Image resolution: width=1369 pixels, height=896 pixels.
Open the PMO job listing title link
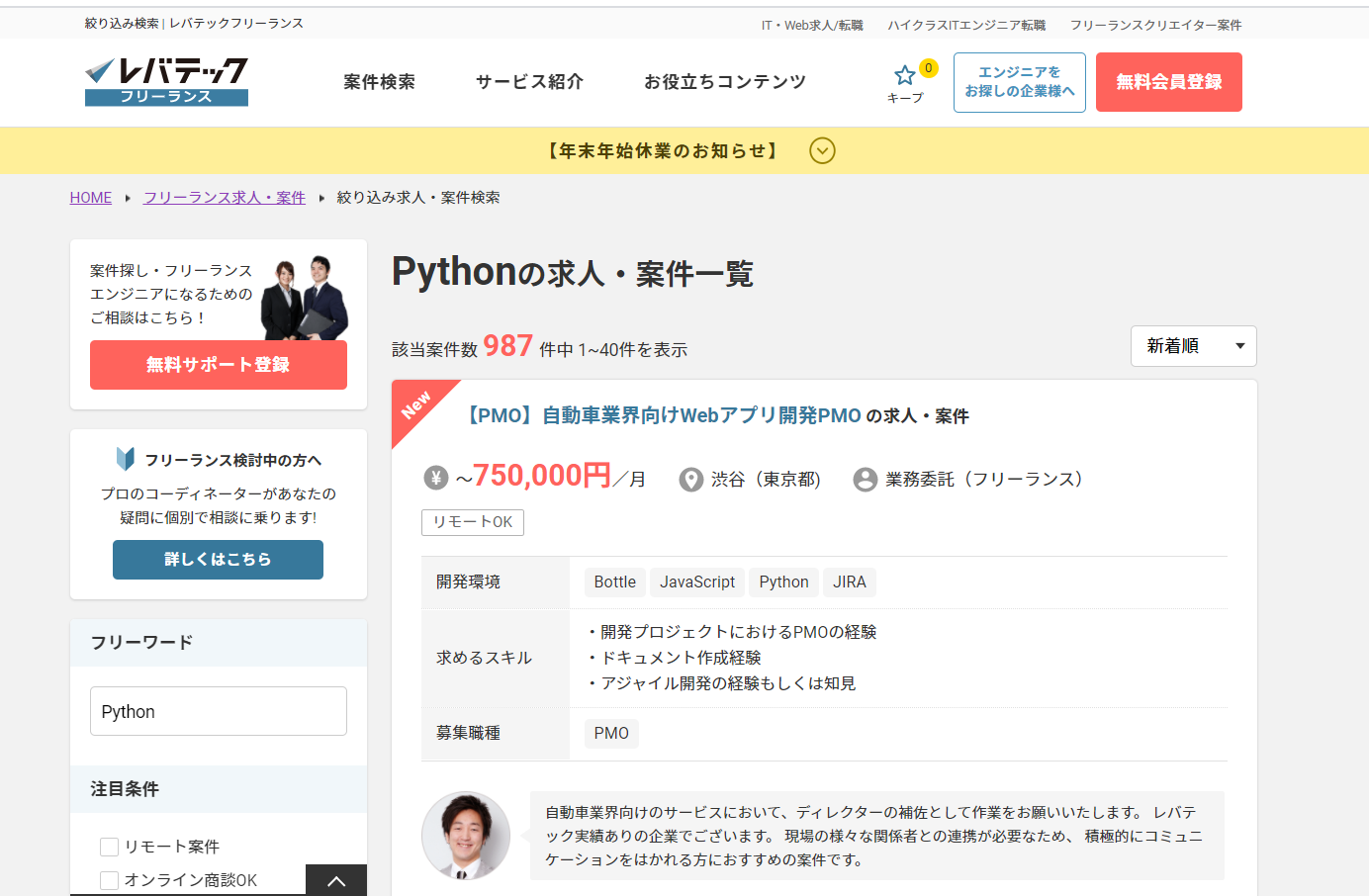click(x=662, y=415)
